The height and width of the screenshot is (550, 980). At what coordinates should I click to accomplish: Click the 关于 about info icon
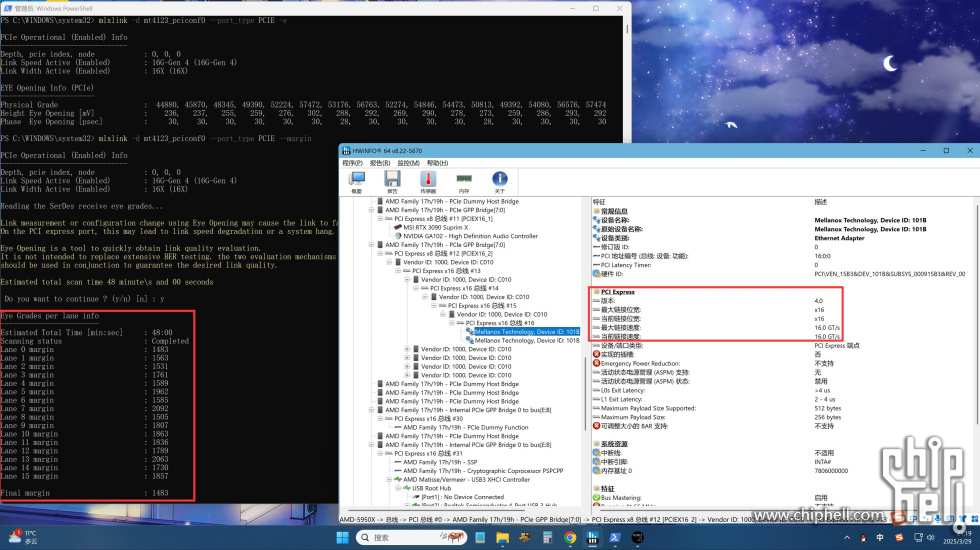pos(499,182)
